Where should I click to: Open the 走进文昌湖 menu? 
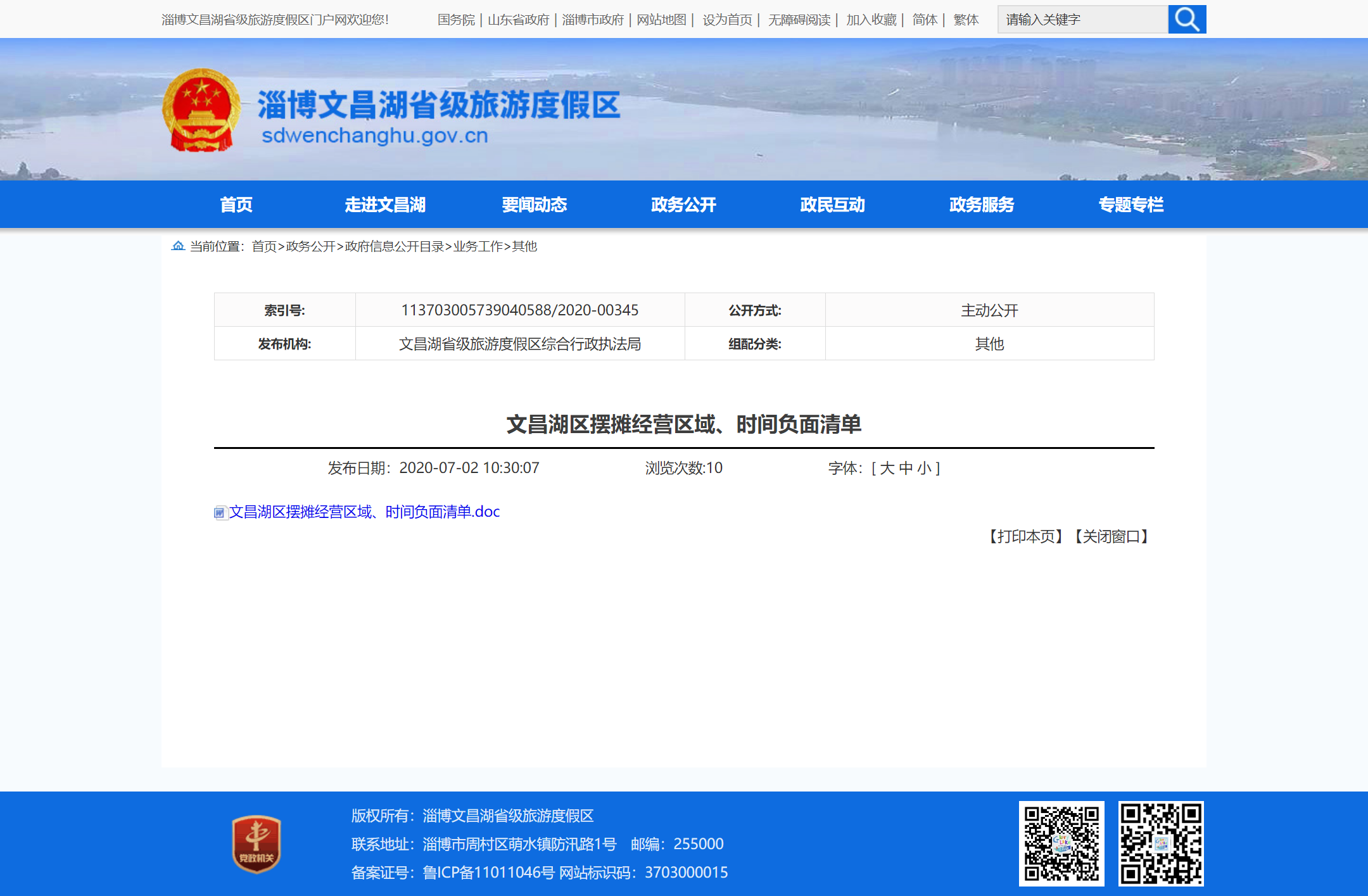(384, 205)
